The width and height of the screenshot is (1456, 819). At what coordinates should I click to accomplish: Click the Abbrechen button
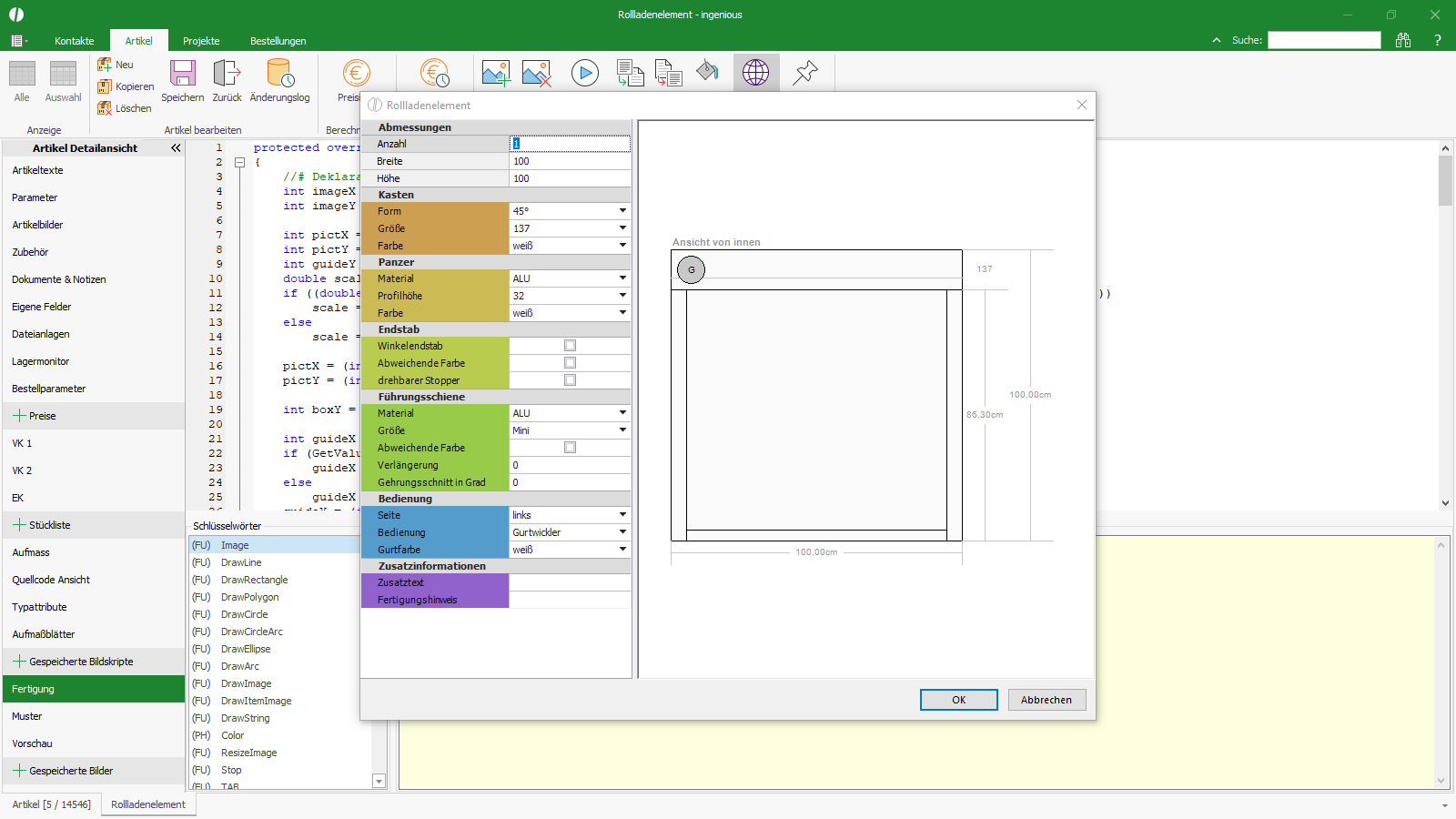pyautogui.click(x=1046, y=700)
